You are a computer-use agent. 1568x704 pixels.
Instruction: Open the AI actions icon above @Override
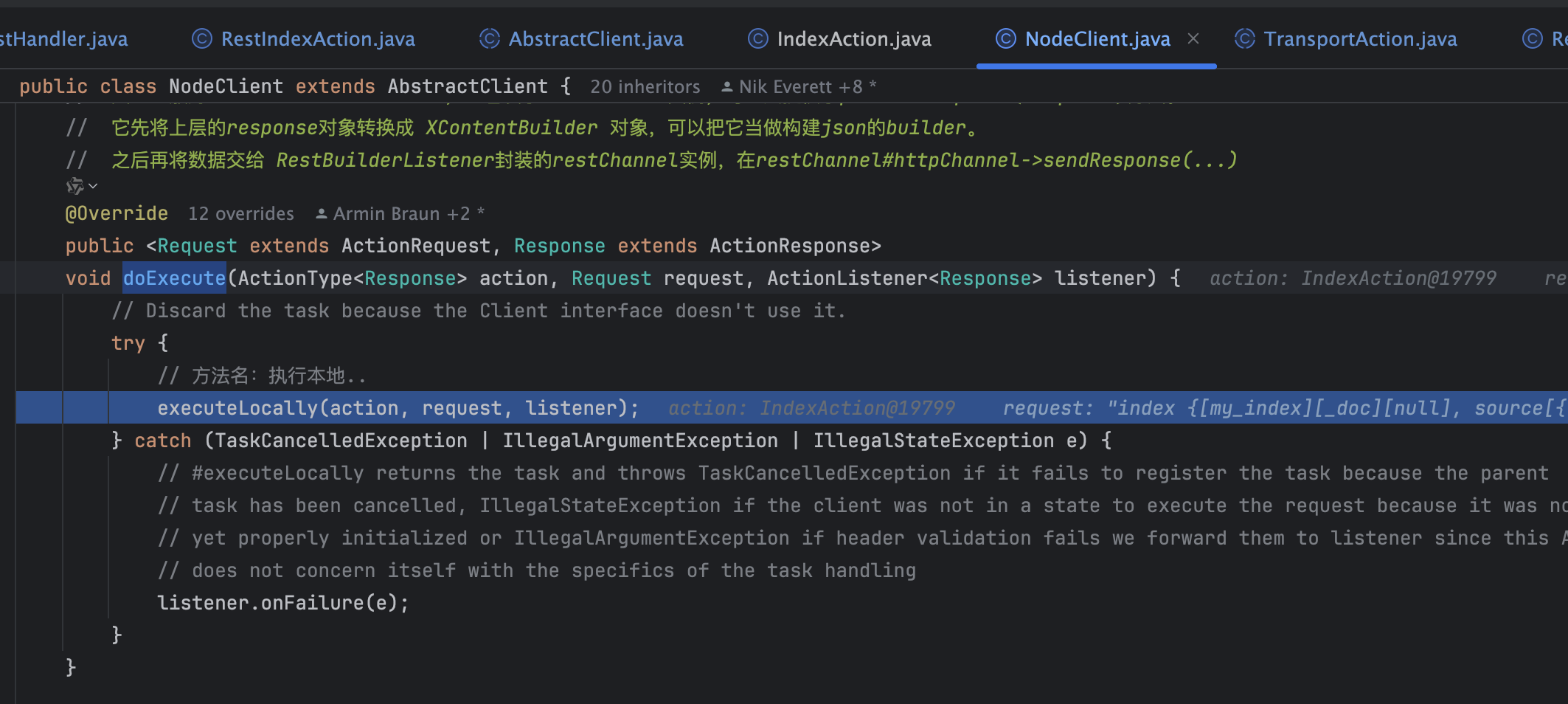(74, 186)
